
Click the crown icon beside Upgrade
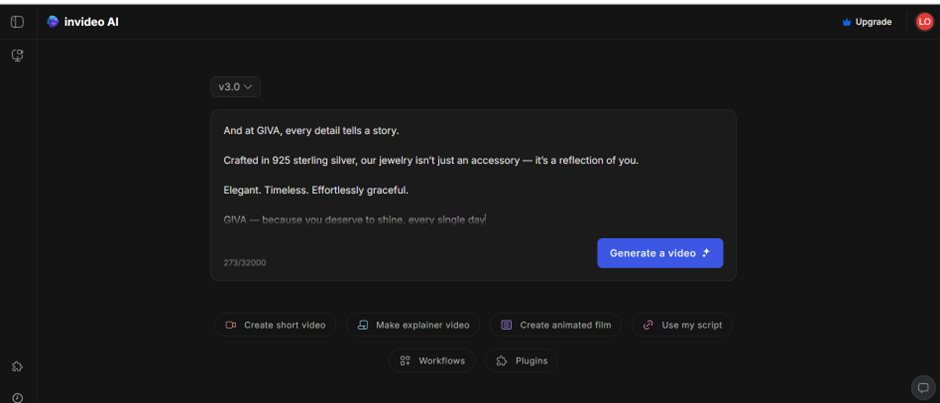tap(846, 22)
